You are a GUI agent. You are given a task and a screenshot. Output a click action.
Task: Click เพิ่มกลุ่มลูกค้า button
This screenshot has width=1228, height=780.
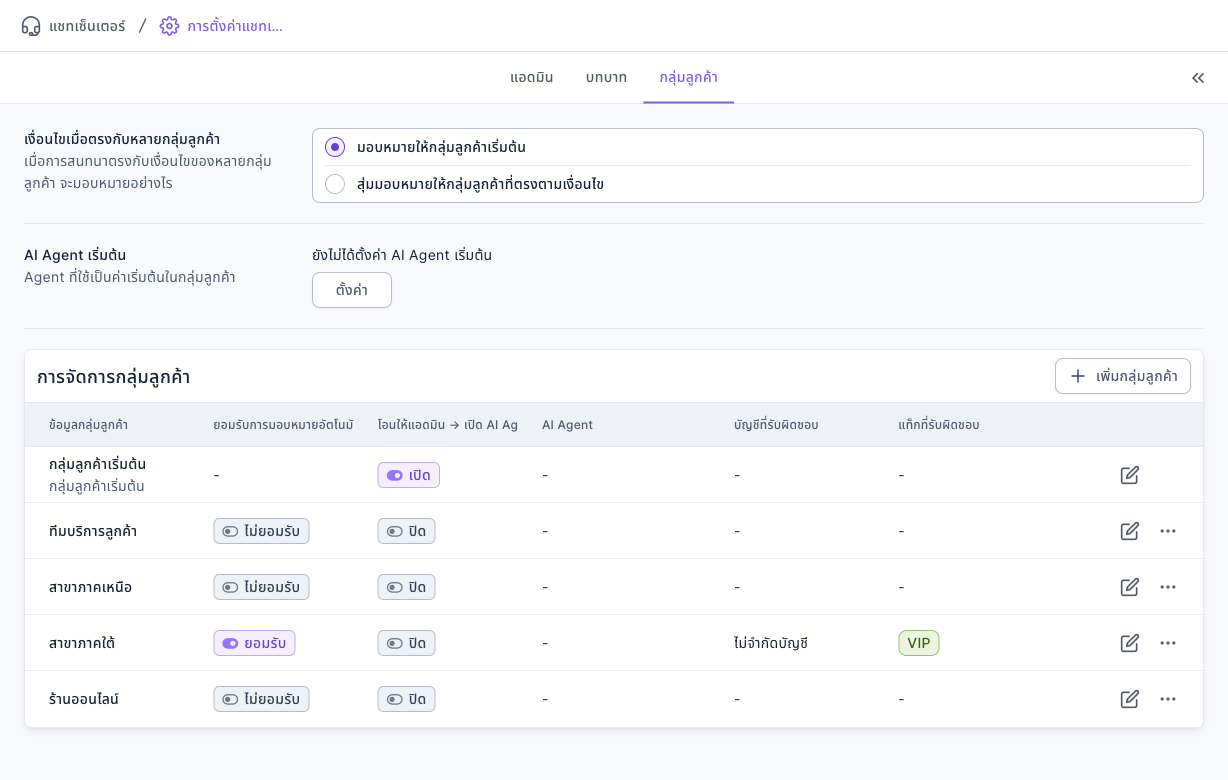pyautogui.click(x=1123, y=377)
